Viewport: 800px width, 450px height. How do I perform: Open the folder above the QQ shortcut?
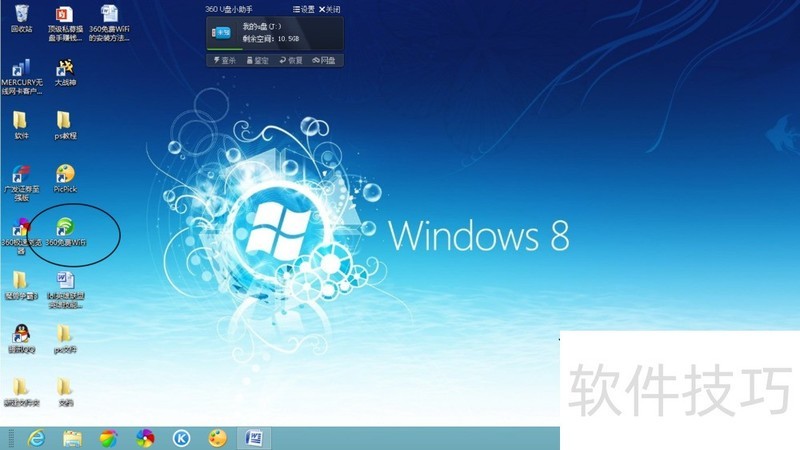click(x=21, y=286)
